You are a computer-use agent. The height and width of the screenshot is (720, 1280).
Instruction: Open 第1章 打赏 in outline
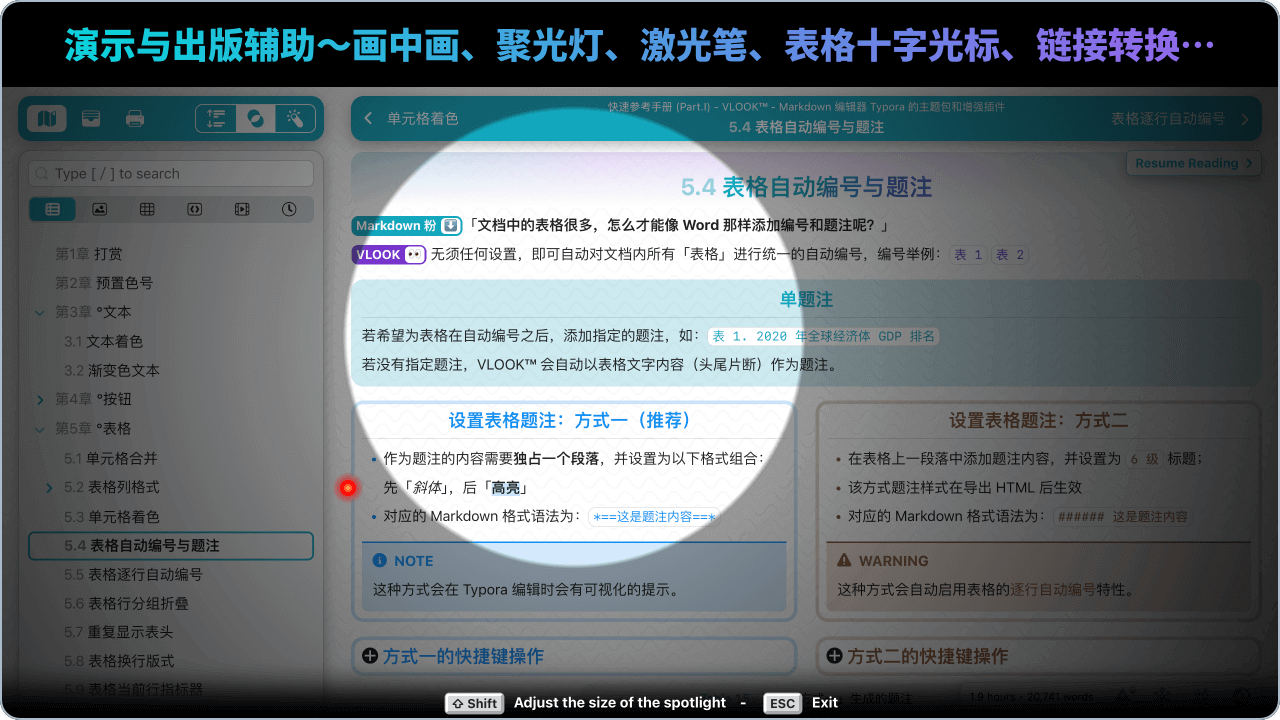point(89,254)
